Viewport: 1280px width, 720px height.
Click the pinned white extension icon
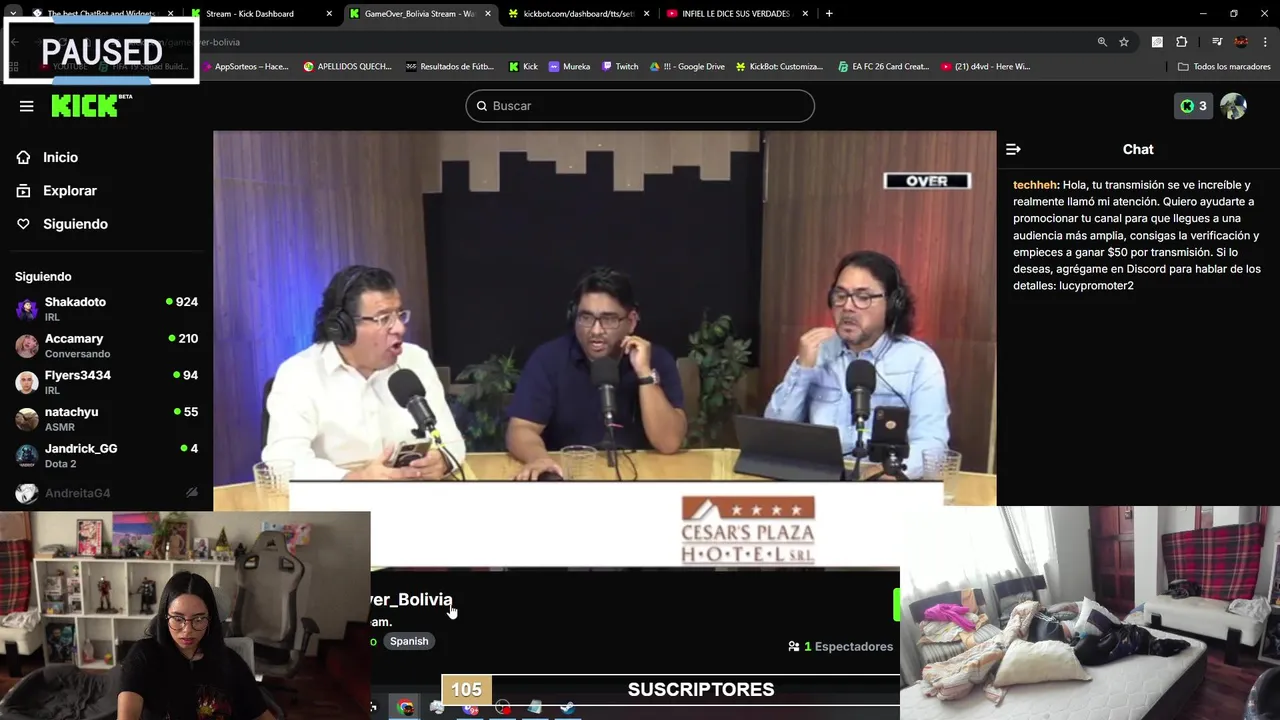[x=1157, y=42]
